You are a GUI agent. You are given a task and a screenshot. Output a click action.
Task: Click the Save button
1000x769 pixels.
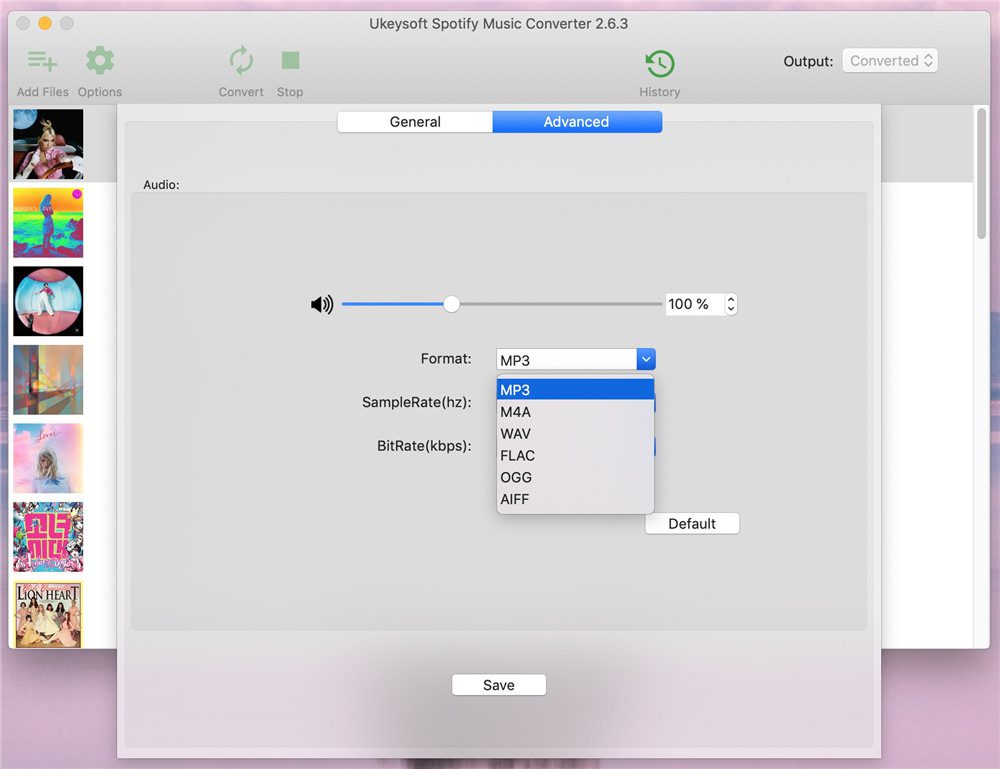[x=499, y=685]
